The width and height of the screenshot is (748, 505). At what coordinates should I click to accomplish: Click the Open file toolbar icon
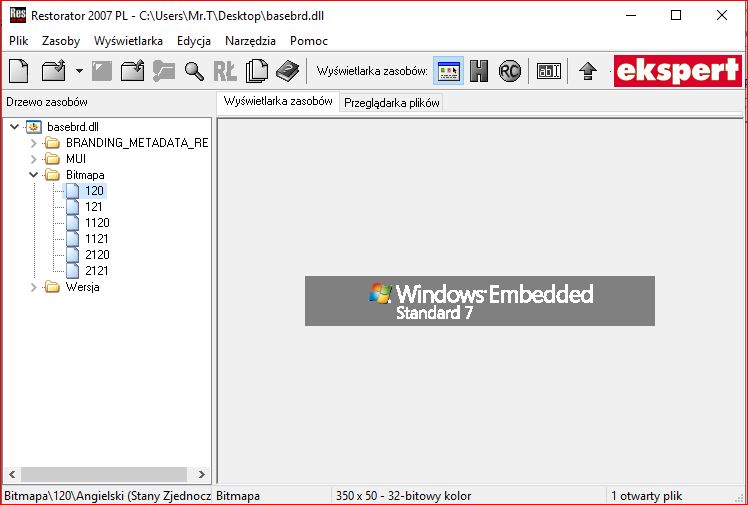point(53,72)
